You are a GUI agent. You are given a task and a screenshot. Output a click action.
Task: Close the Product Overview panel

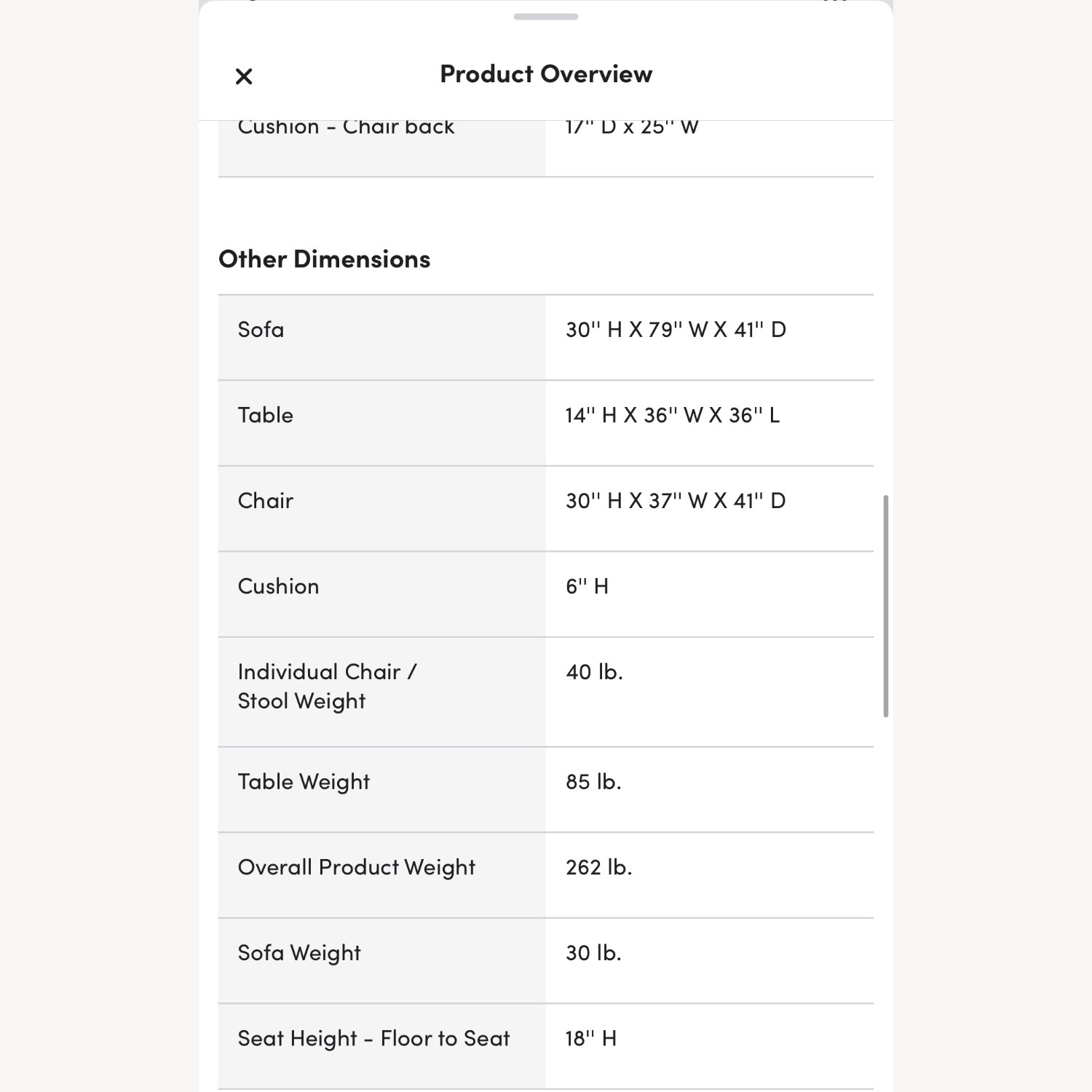click(x=244, y=76)
